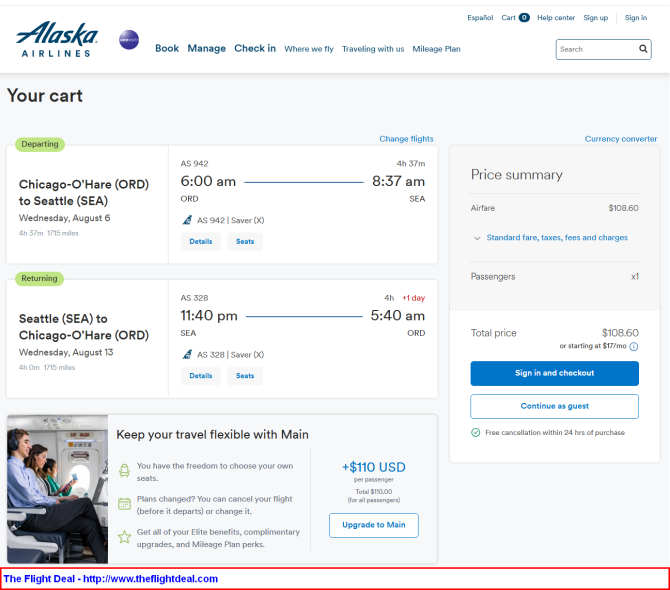Open Where we fly
Screen dimensions: 670x590
pos(309,49)
